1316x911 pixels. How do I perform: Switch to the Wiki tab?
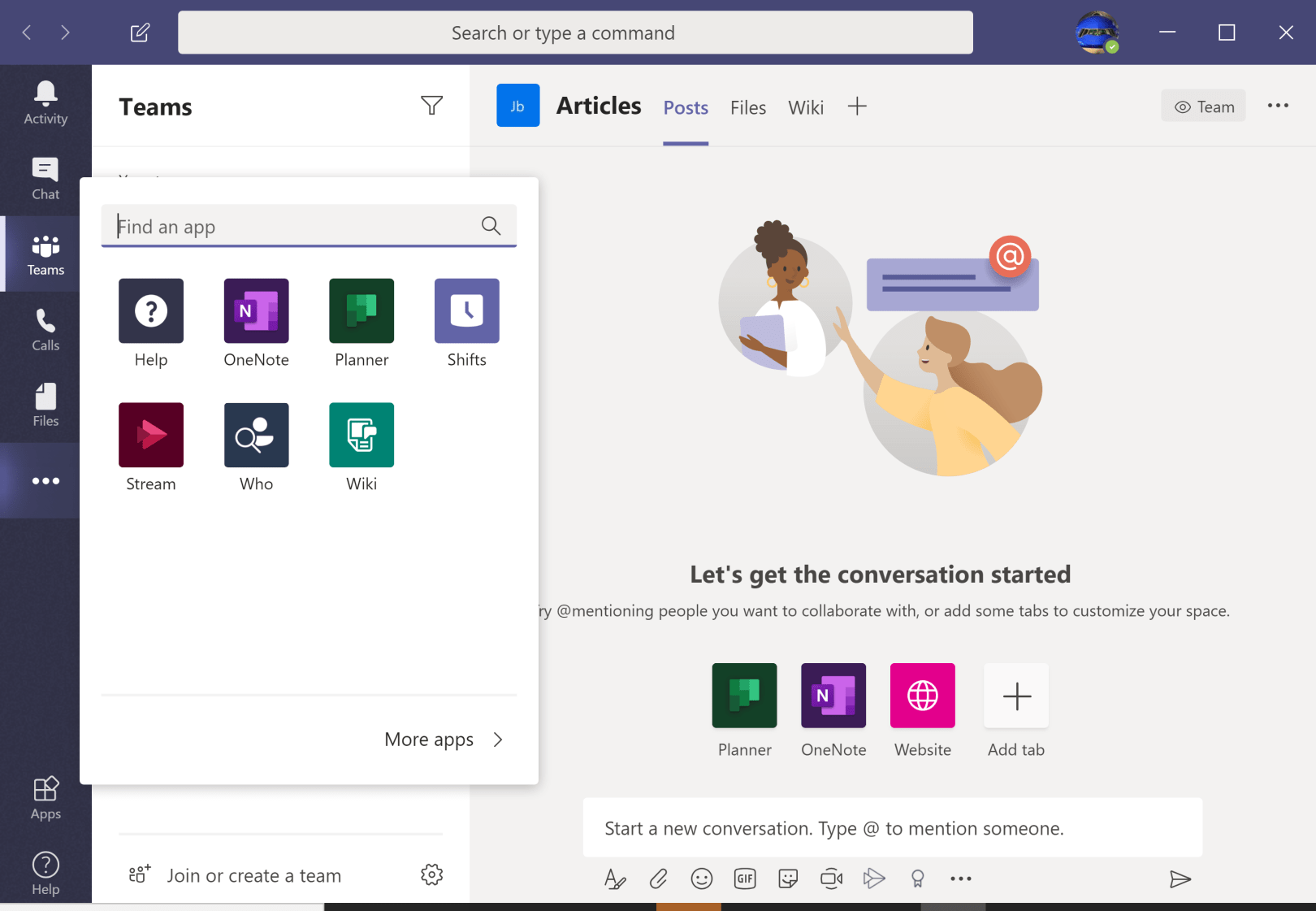click(x=805, y=106)
